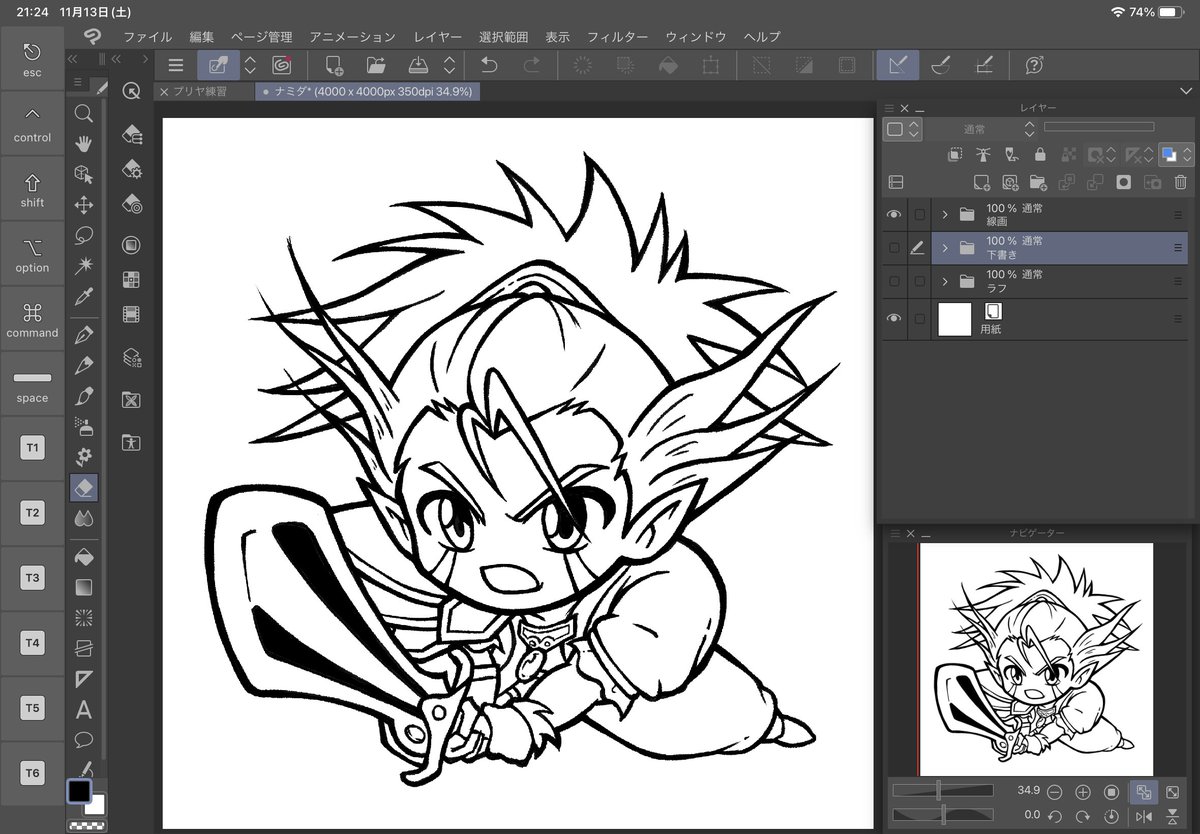Click the lock layer icon

pyautogui.click(x=1040, y=155)
